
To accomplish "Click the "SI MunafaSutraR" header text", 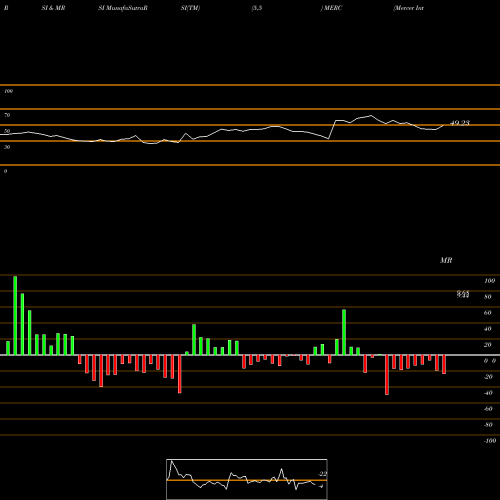I will (x=123, y=8).
